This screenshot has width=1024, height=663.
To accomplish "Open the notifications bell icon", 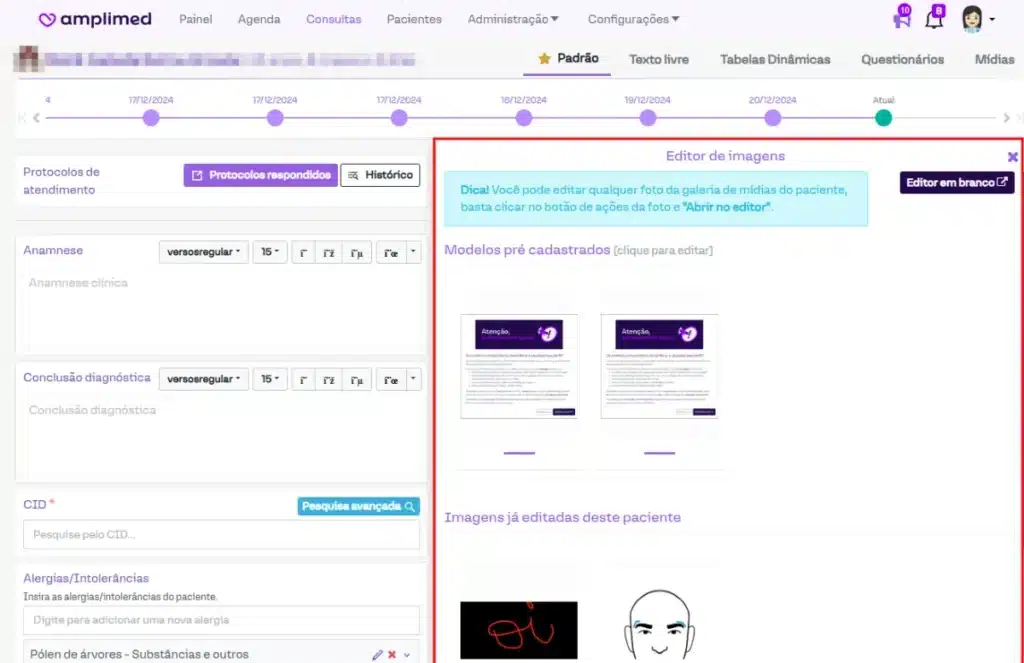I will pyautogui.click(x=934, y=18).
